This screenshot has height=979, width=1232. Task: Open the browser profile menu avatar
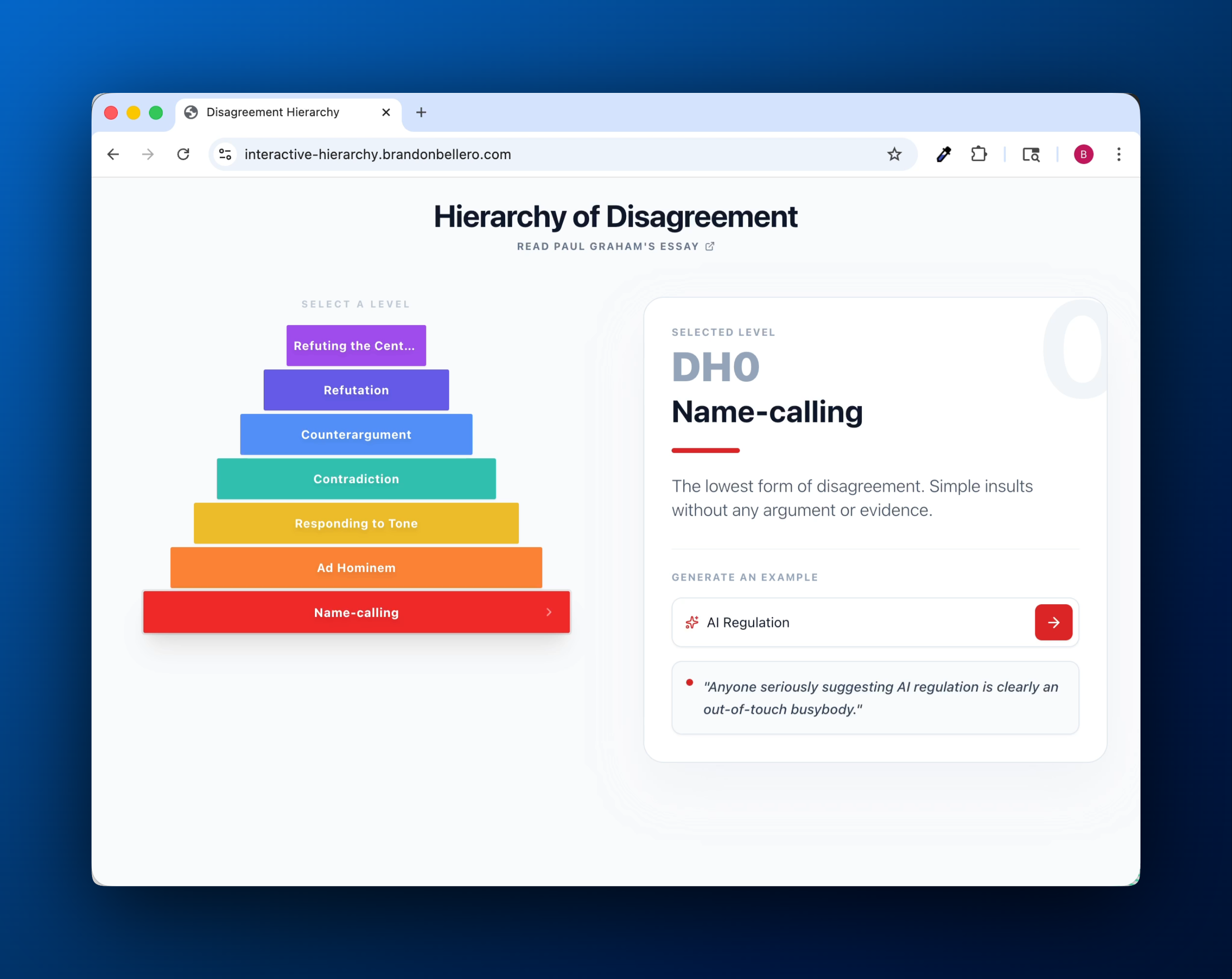(1083, 154)
